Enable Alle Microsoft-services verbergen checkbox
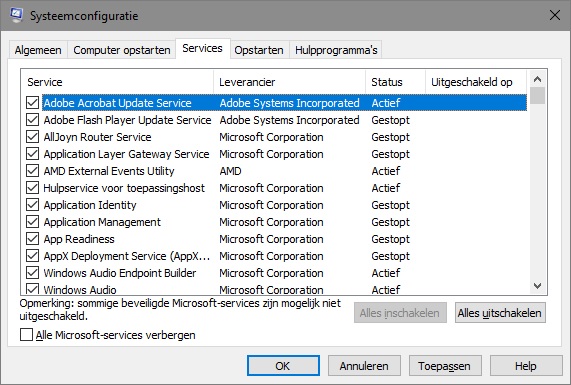 (26, 335)
